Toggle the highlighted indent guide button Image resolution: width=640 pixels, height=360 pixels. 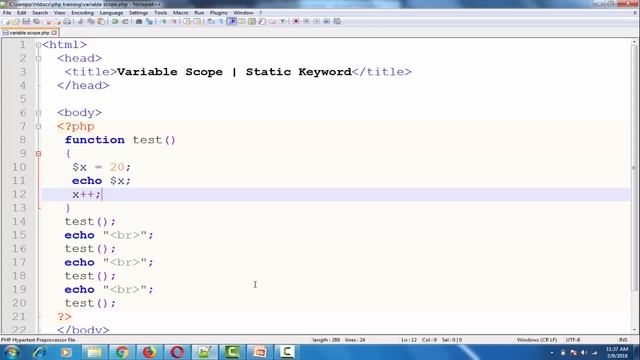coord(231,21)
